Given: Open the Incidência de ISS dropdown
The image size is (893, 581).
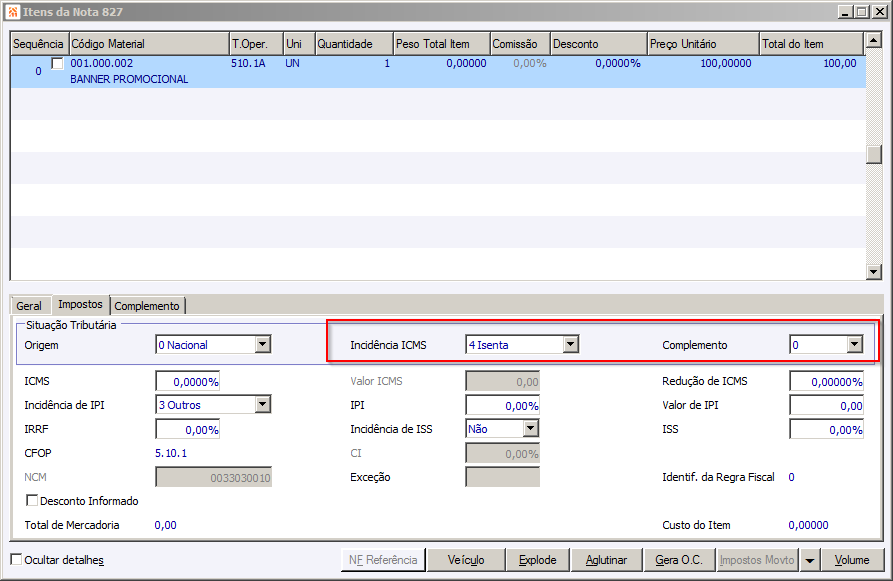Looking at the screenshot, I should pyautogui.click(x=530, y=428).
